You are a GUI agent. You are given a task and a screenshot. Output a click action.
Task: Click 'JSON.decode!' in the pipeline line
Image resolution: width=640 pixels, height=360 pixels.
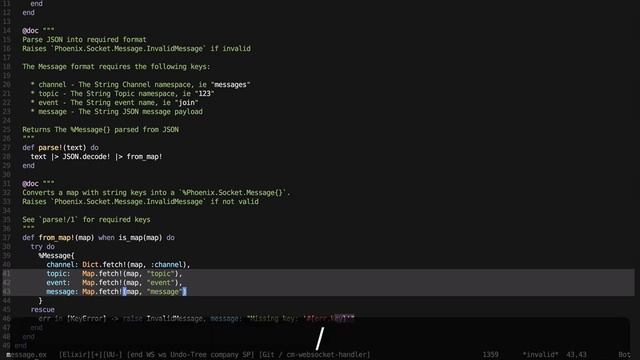click(x=86, y=156)
